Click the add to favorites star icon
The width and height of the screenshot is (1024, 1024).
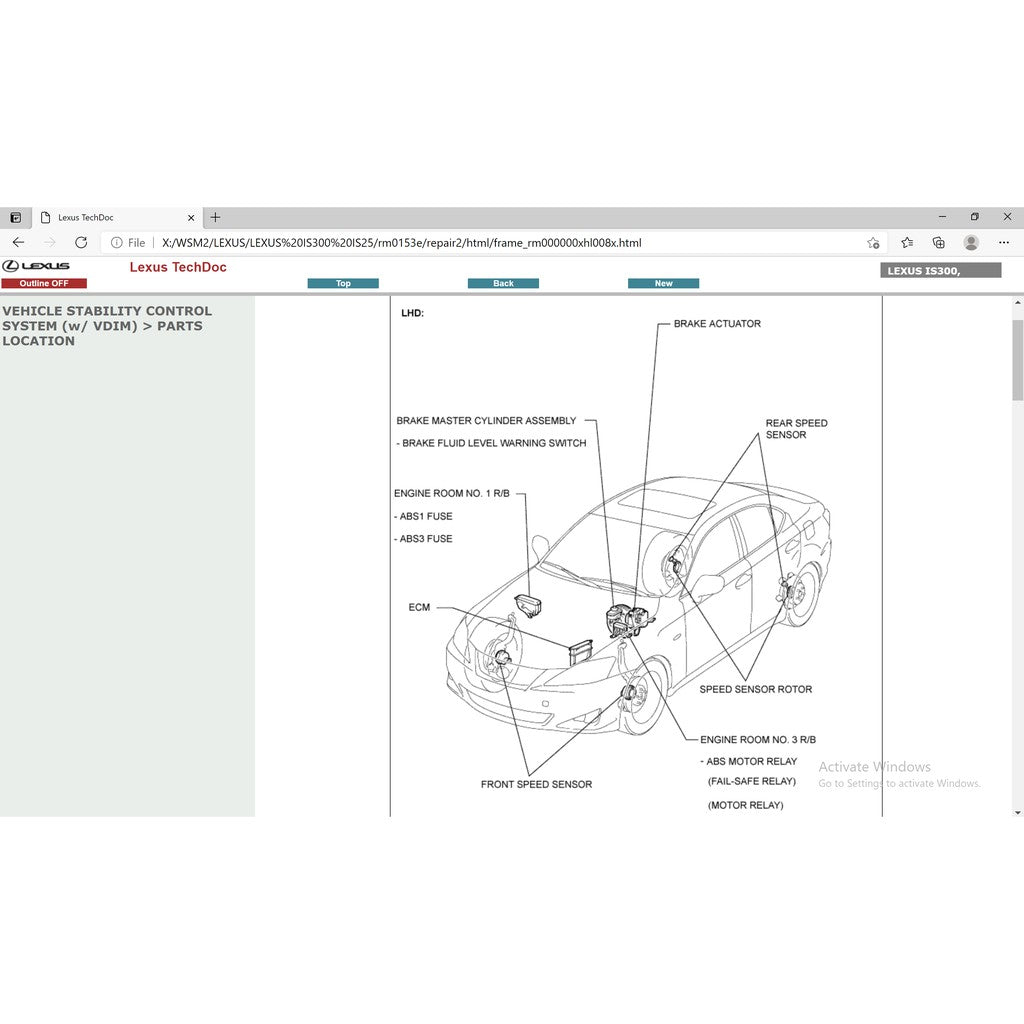tap(873, 242)
